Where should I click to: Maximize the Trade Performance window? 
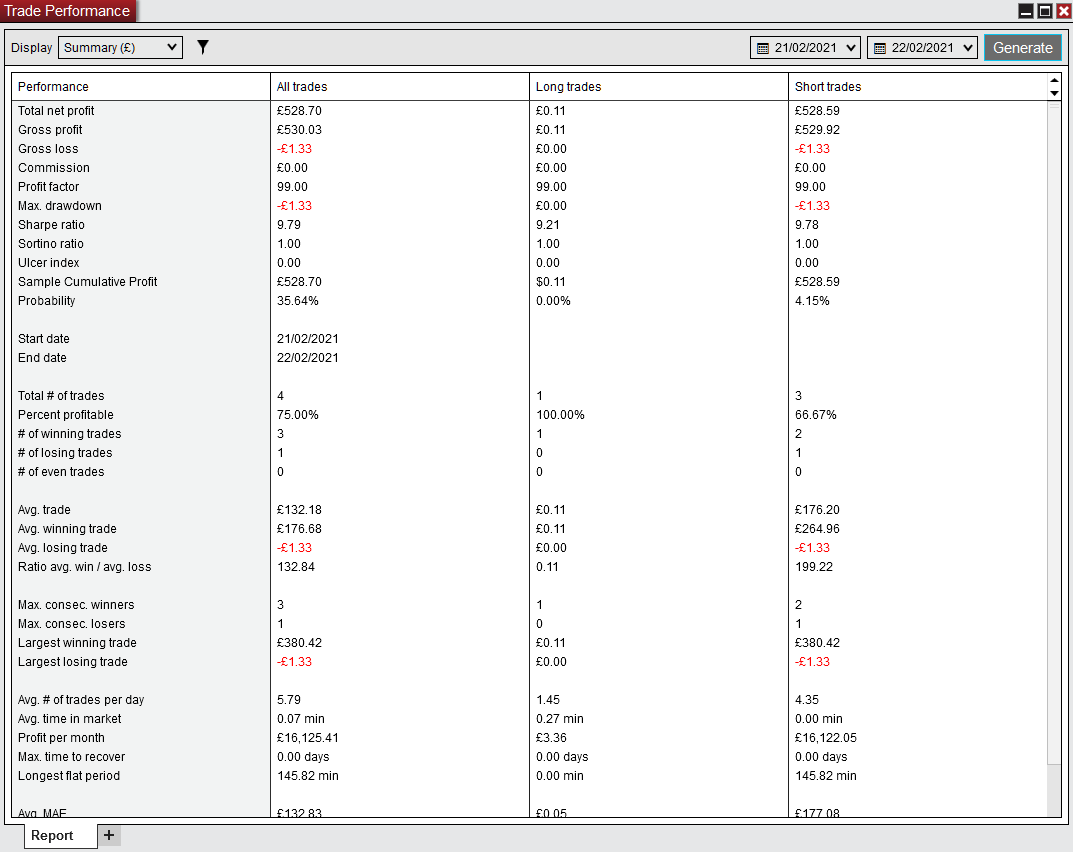(1044, 11)
